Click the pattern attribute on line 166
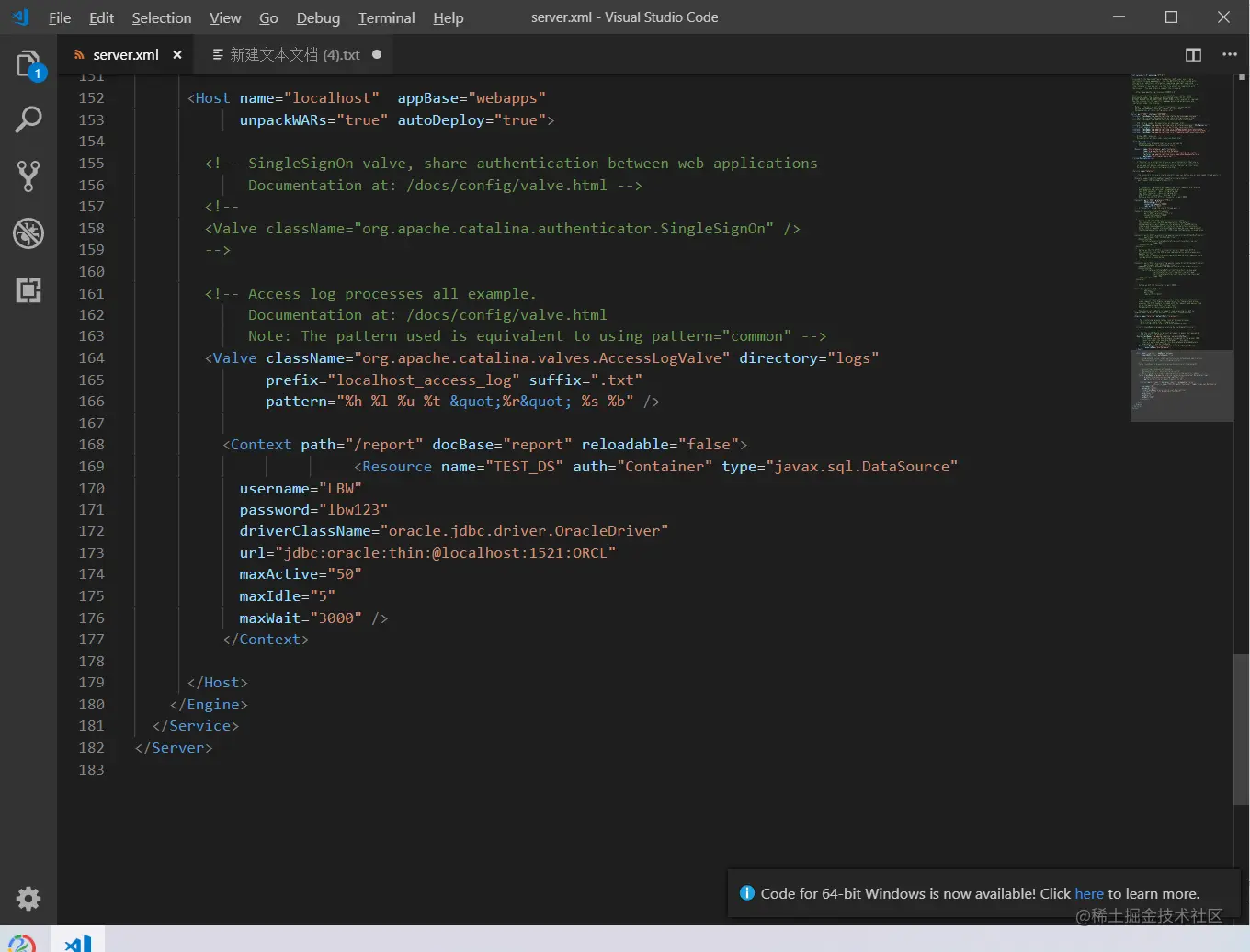1250x952 pixels. pyautogui.click(x=449, y=402)
